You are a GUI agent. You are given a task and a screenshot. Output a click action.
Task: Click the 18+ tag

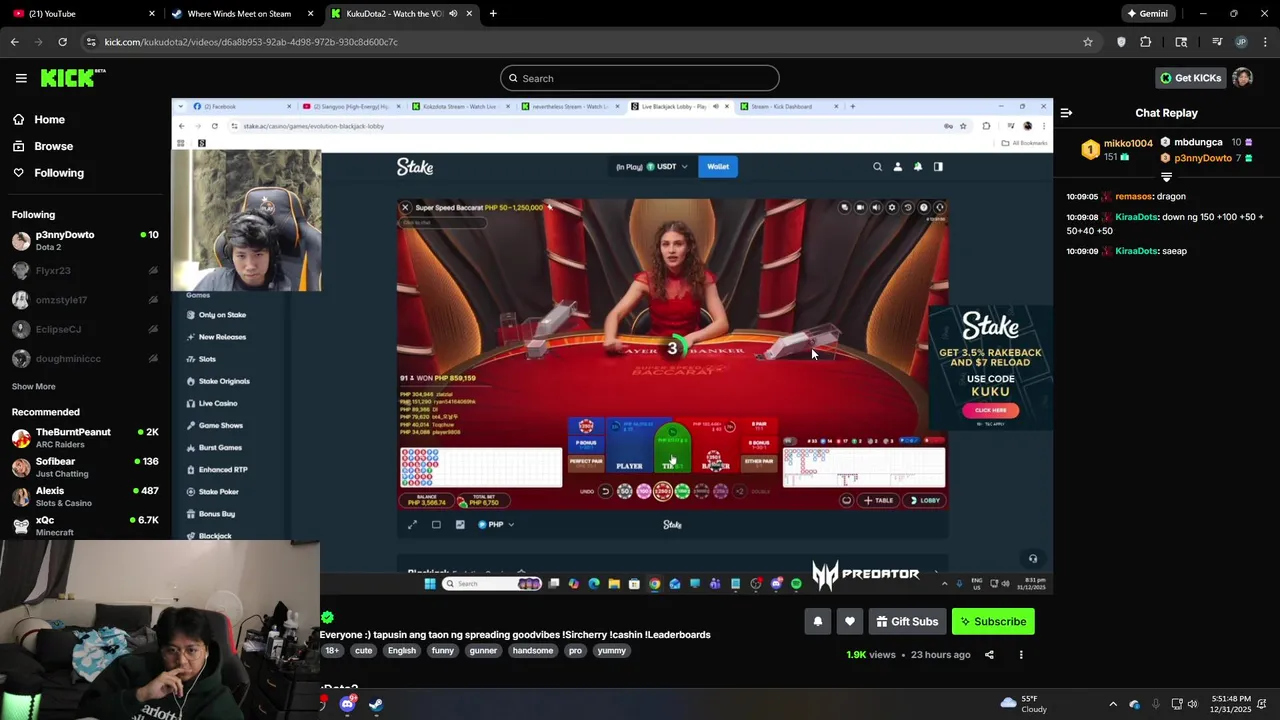pyautogui.click(x=332, y=651)
